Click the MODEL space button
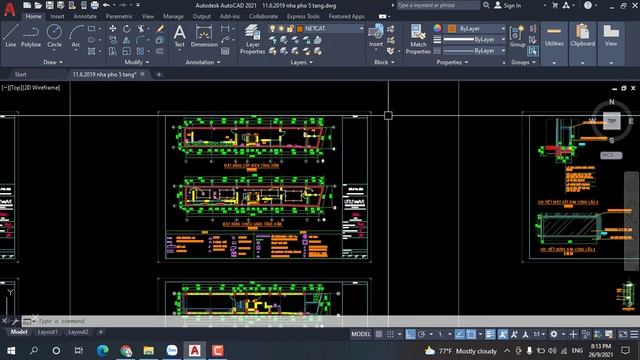 pos(361,334)
